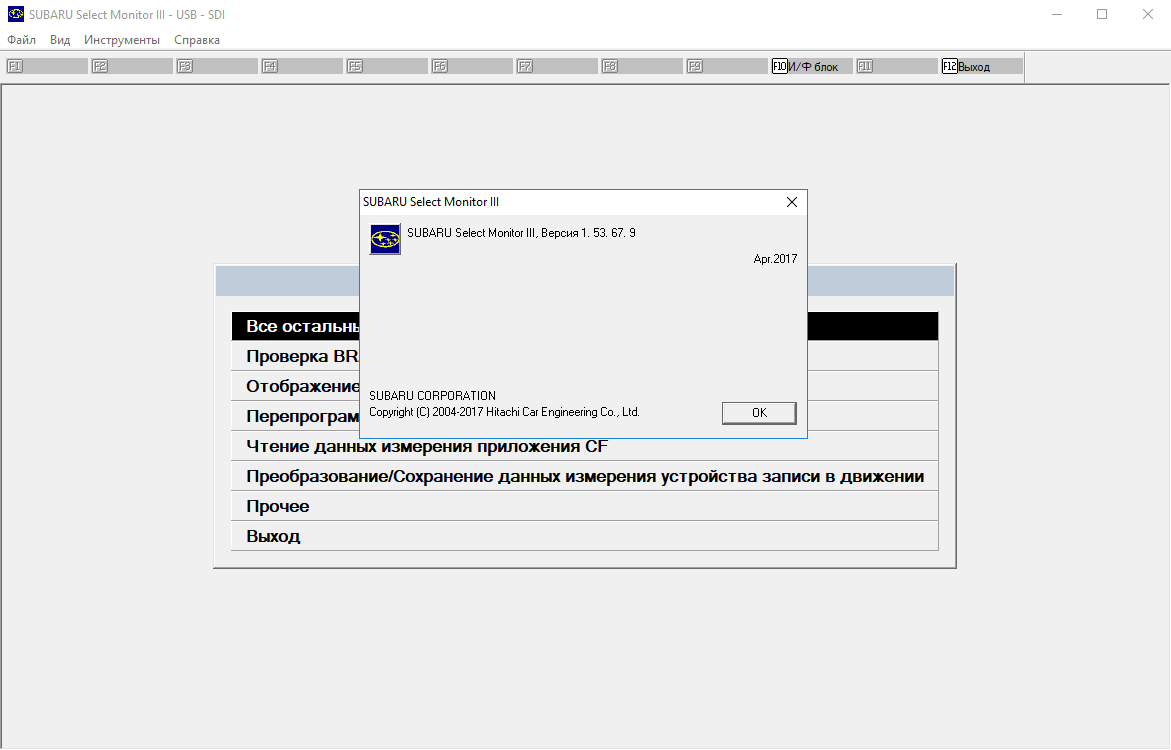This screenshot has height=750, width=1171.
Task: Click the F6 function key button
Action: click(471, 66)
